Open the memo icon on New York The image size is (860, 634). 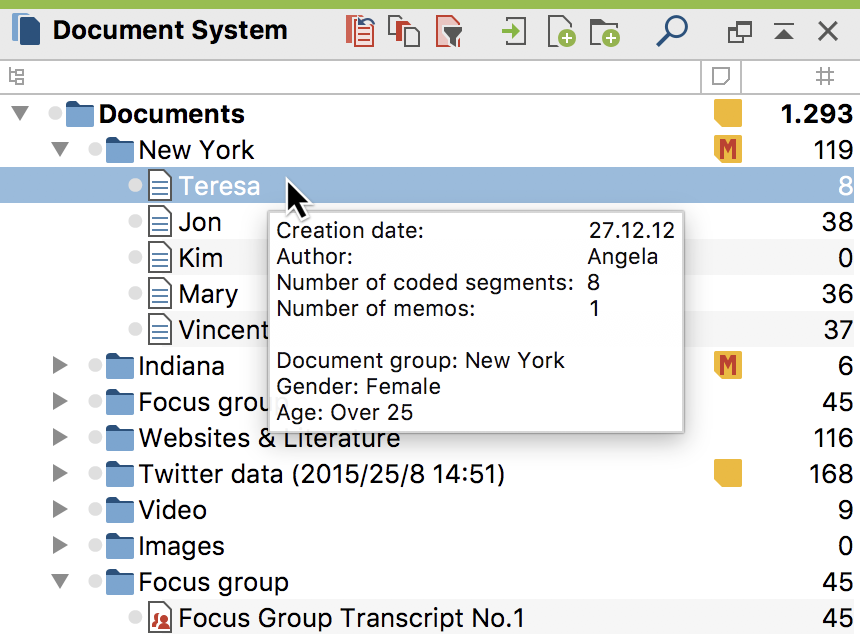pyautogui.click(x=728, y=150)
